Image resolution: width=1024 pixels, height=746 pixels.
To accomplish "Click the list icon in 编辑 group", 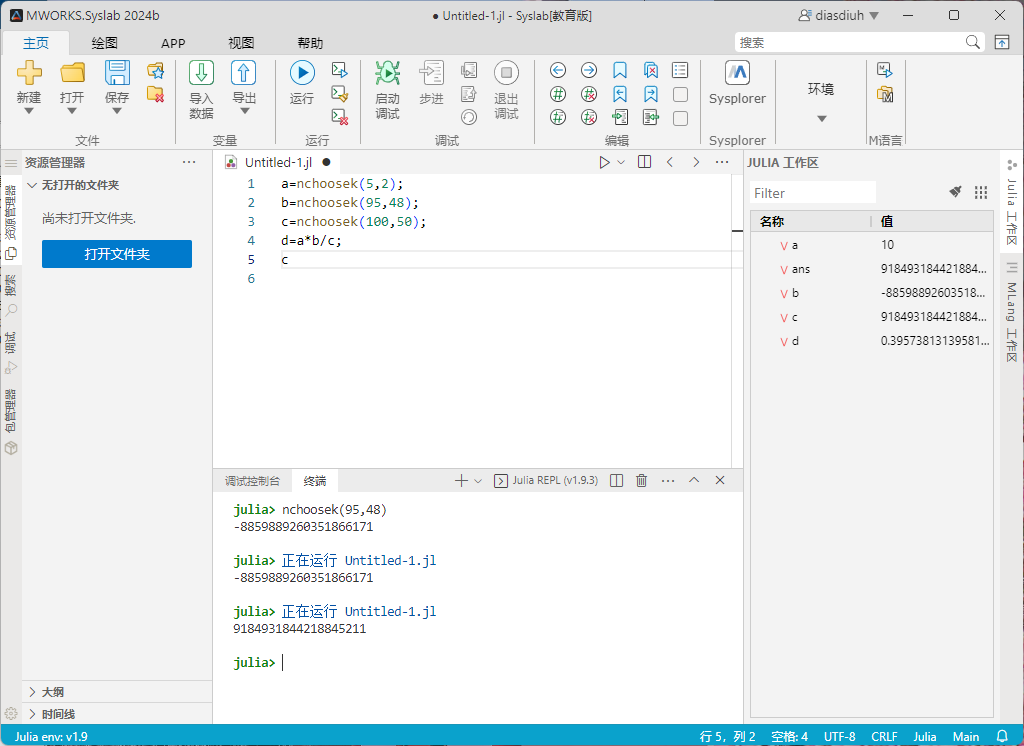I will 680,70.
